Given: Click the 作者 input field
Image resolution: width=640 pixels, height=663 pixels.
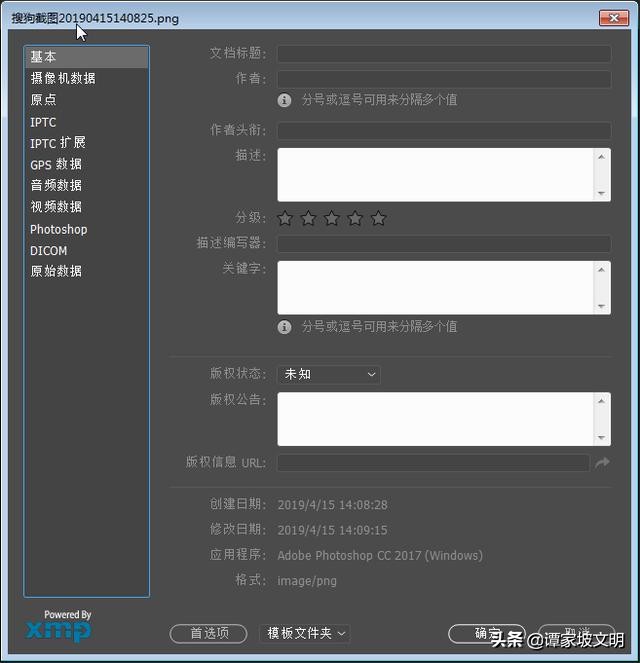Looking at the screenshot, I should [x=444, y=79].
